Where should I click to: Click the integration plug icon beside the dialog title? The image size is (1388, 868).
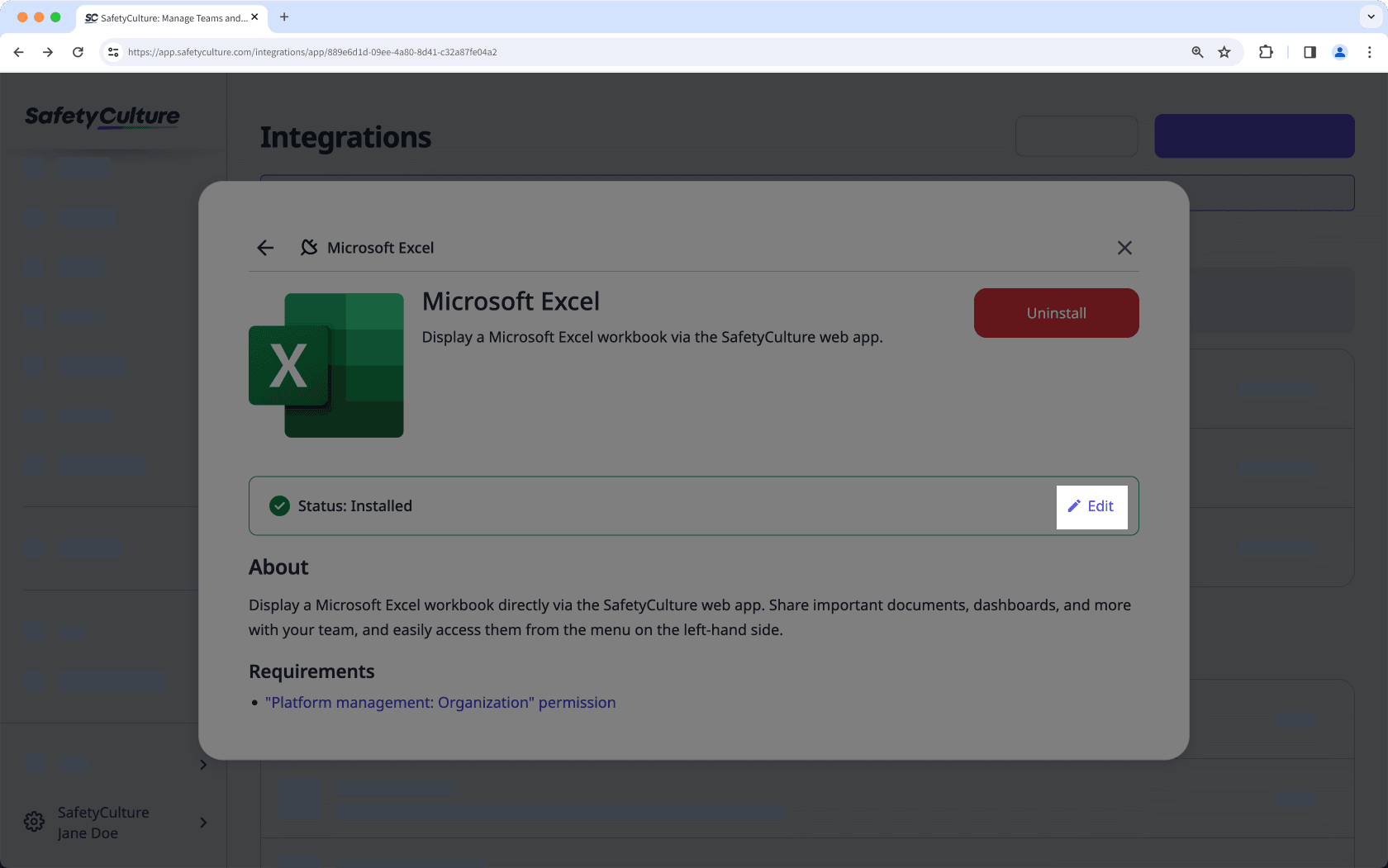pyautogui.click(x=308, y=247)
